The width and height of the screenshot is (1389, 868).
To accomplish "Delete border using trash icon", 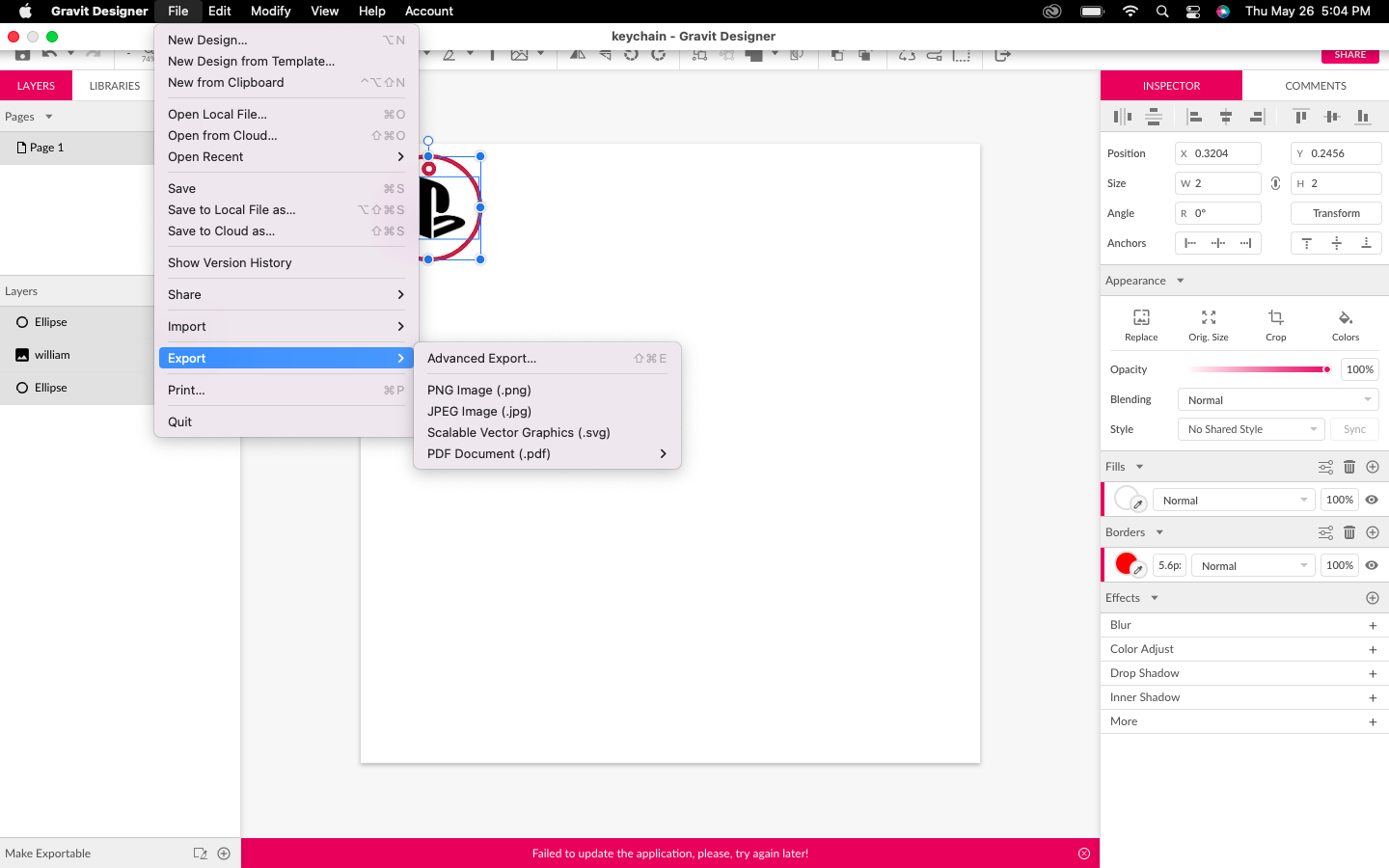I will coord(1349,532).
